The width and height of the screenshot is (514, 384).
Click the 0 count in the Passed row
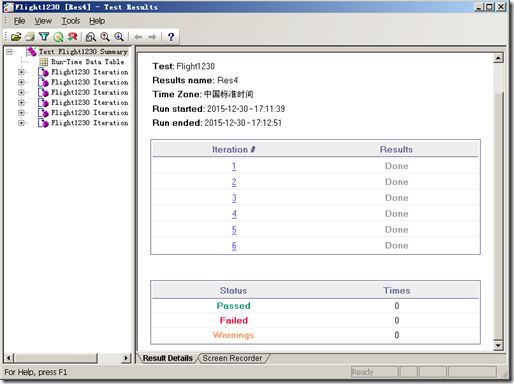tap(397, 306)
